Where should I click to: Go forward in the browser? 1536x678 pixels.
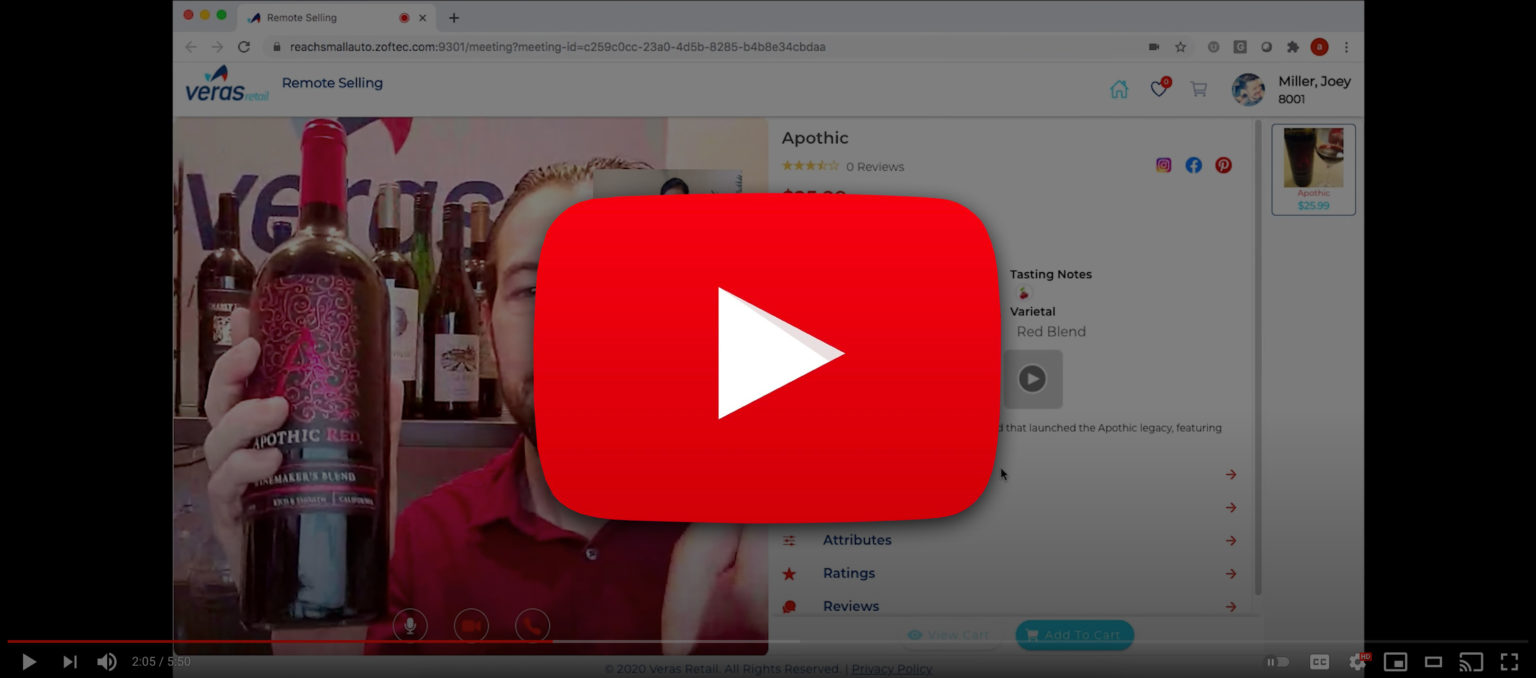point(217,47)
